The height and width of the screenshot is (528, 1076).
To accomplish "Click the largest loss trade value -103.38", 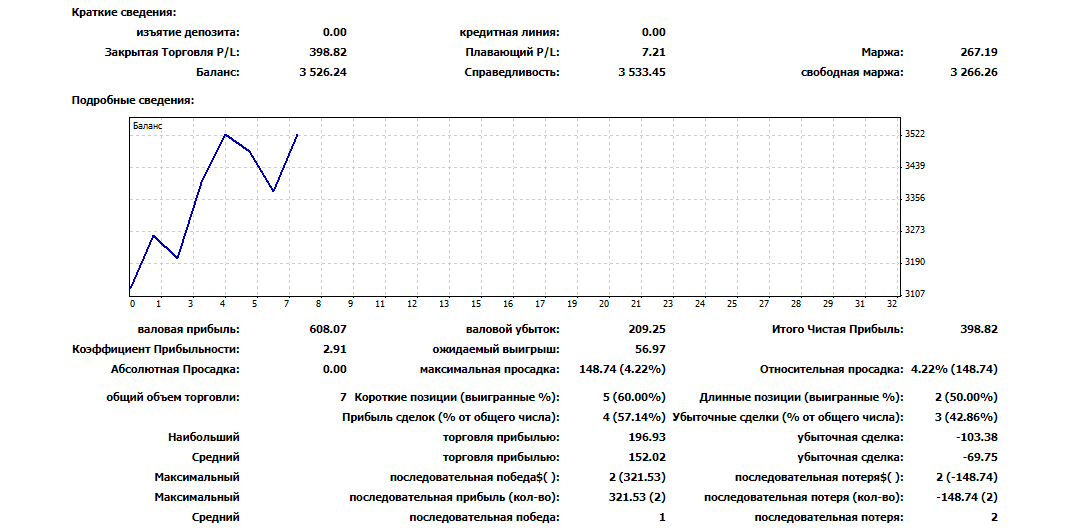I will (x=978, y=437).
